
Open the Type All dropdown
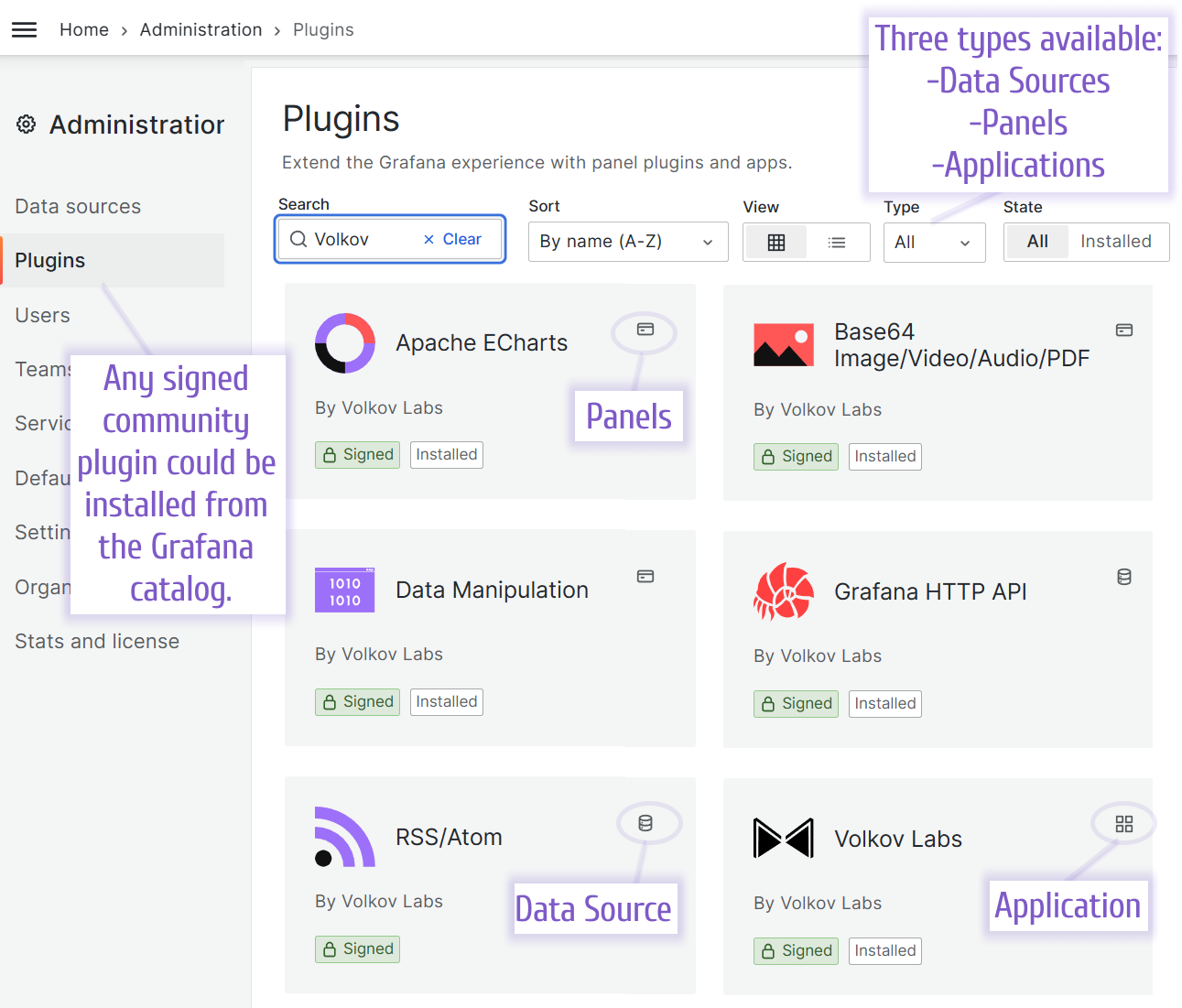tap(934, 243)
